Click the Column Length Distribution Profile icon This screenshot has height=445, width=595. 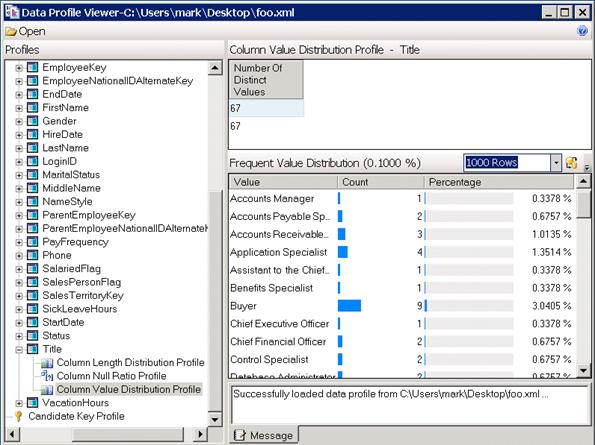click(47, 363)
